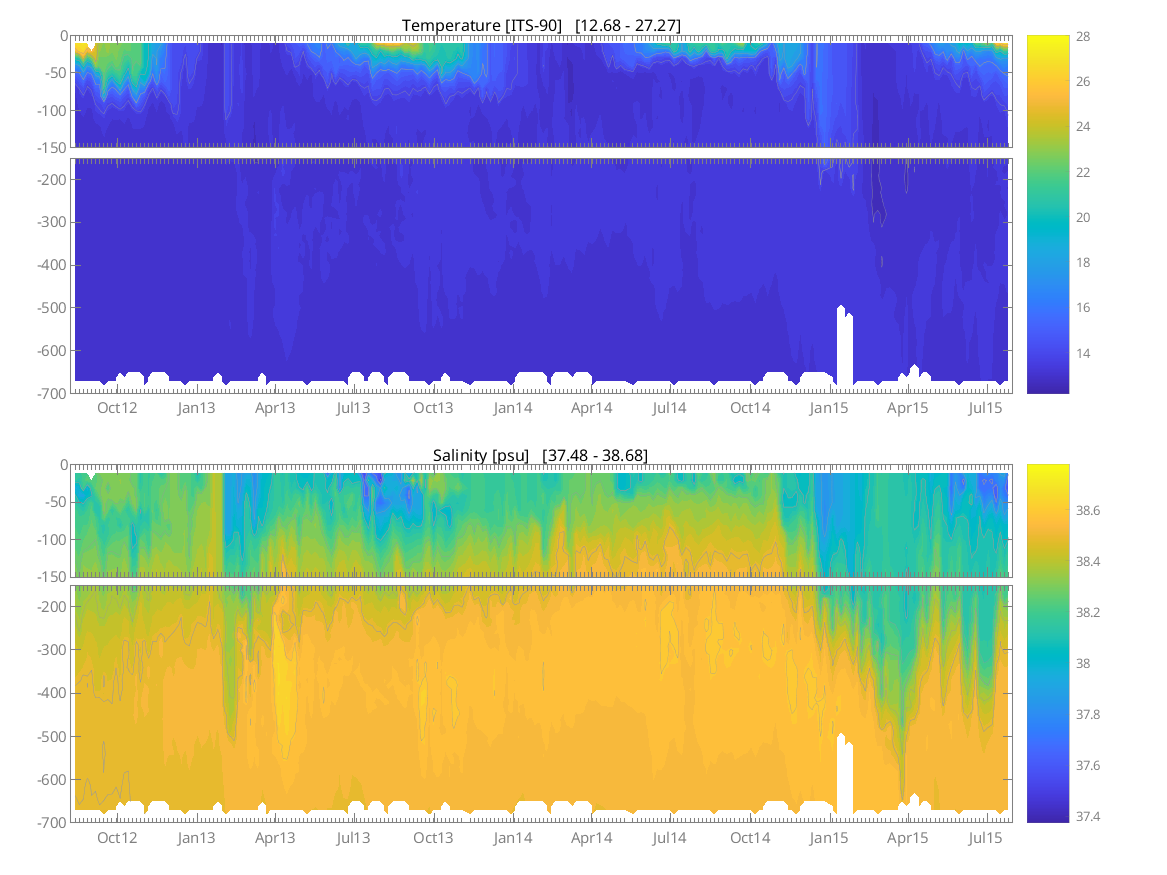Click the -400 depth label on temperature axis
The height and width of the screenshot is (875, 1167).
pyautogui.click(x=49, y=265)
